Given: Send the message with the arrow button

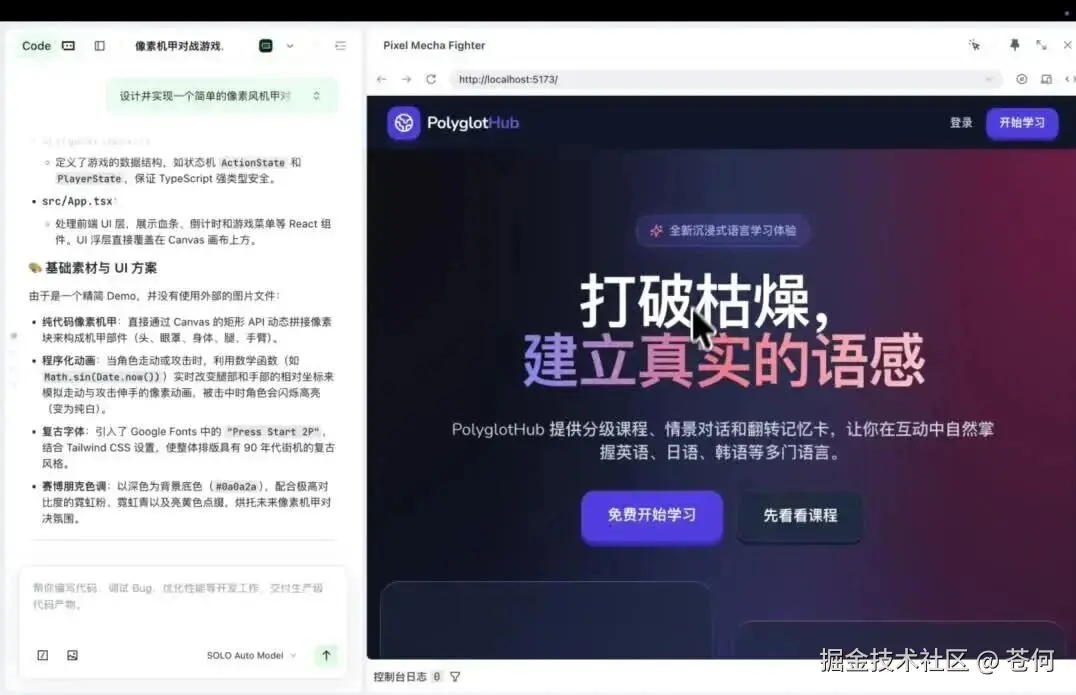Looking at the screenshot, I should tap(326, 656).
